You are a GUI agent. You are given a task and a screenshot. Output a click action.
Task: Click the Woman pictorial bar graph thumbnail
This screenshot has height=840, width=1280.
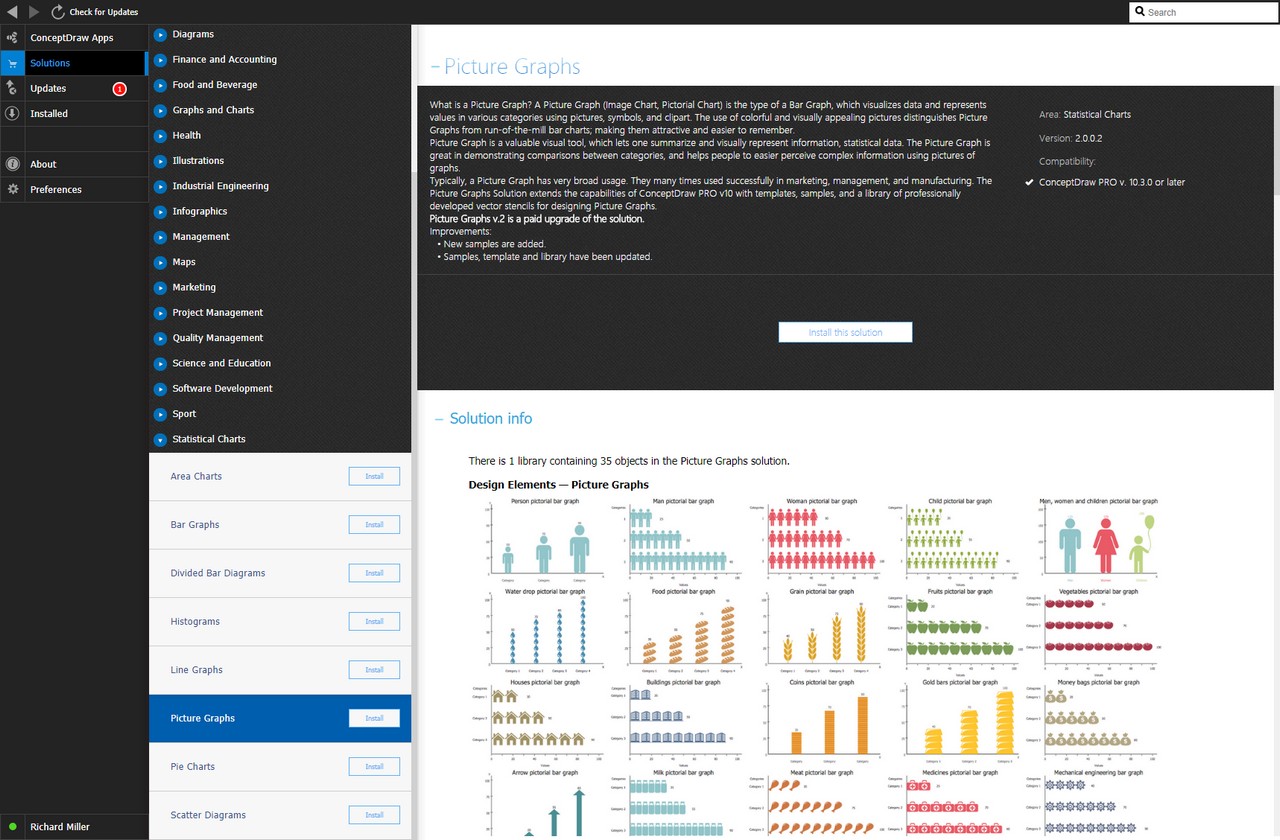coord(822,539)
